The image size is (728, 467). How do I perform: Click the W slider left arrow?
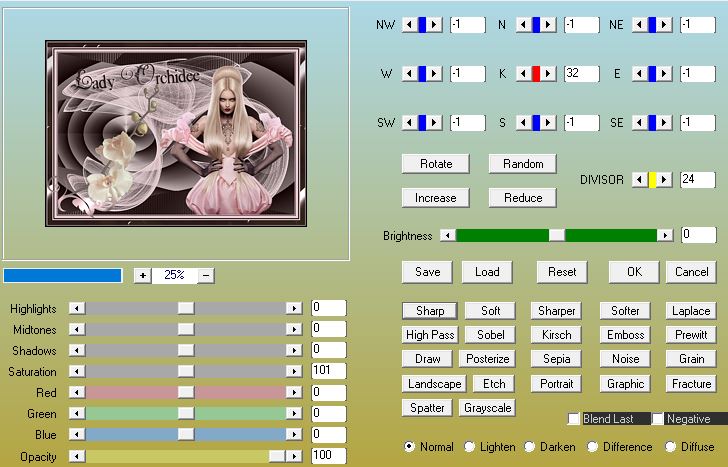409,73
